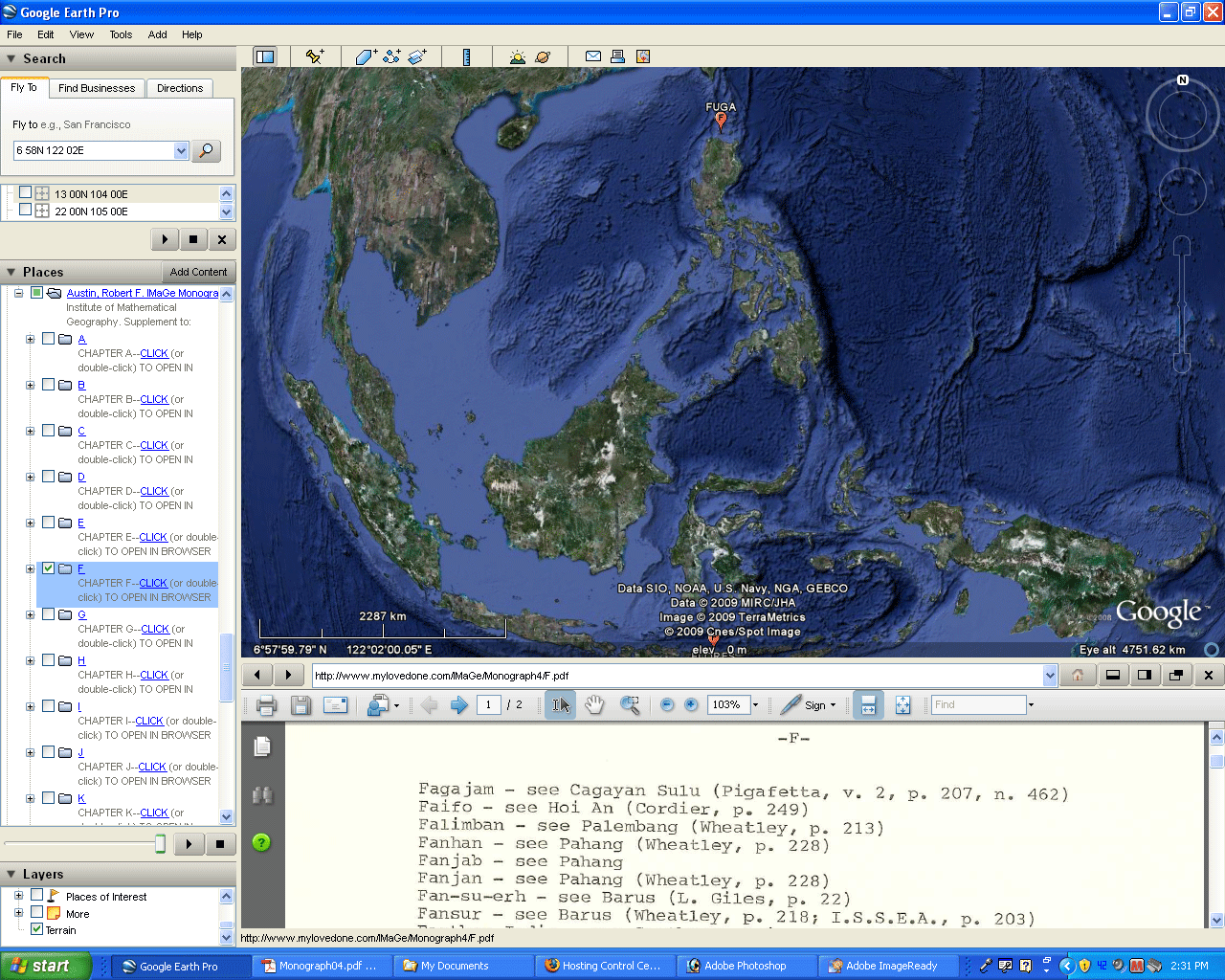The width and height of the screenshot is (1225, 980).
Task: Check the folder G checkbox
Action: tap(48, 613)
